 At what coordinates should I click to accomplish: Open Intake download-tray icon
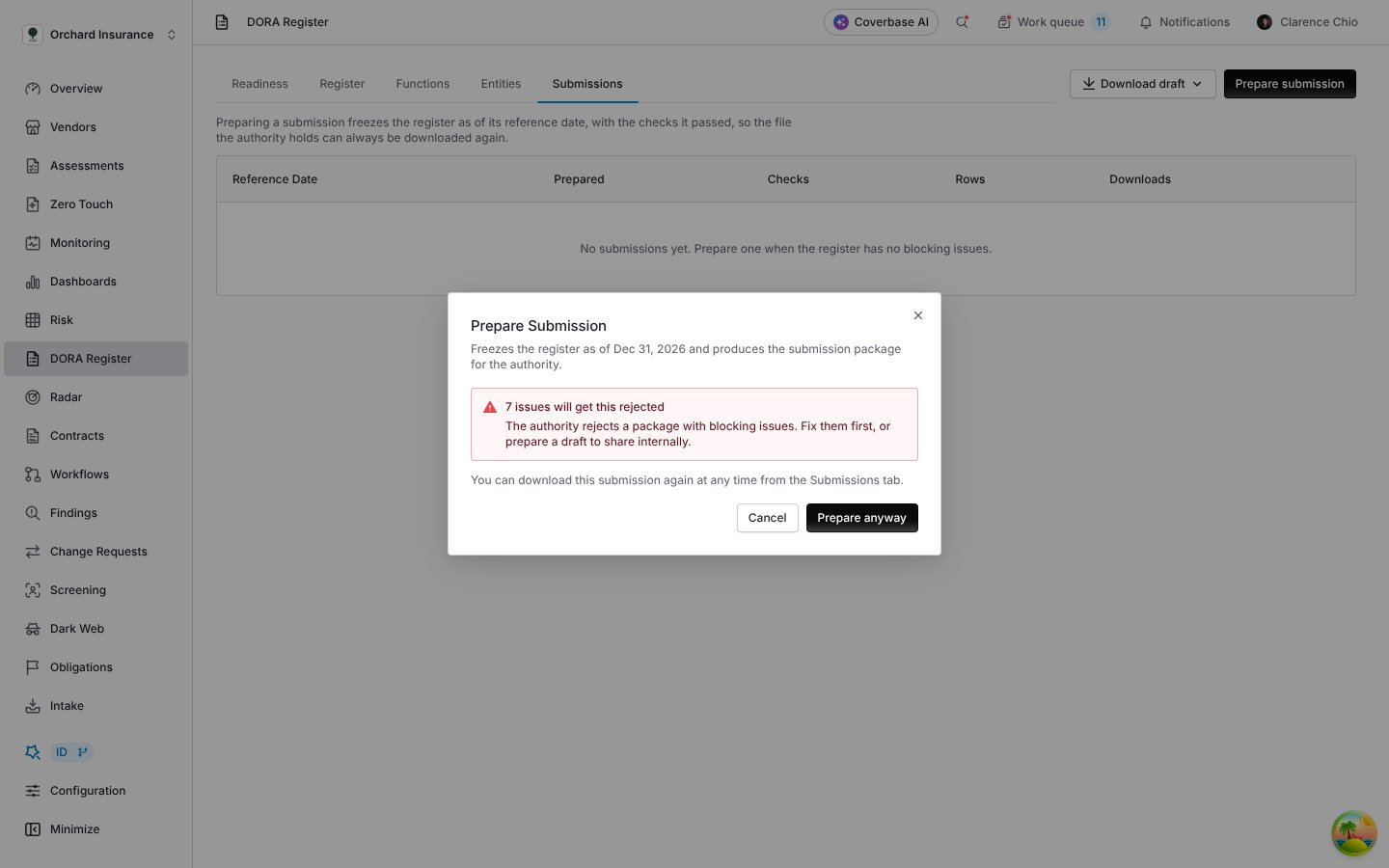coord(33,706)
